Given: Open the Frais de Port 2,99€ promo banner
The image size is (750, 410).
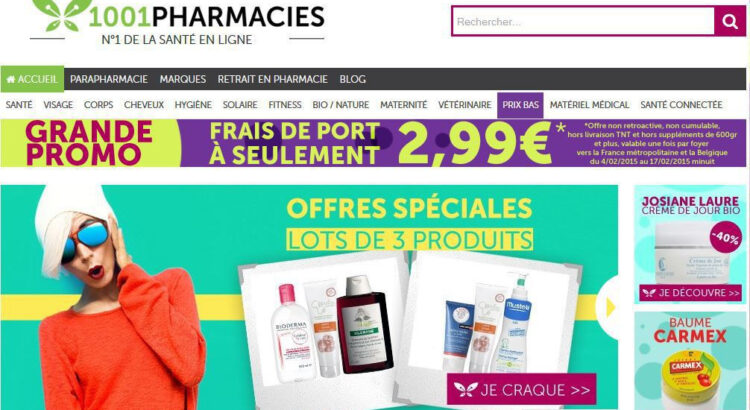Looking at the screenshot, I should pyautogui.click(x=373, y=143).
